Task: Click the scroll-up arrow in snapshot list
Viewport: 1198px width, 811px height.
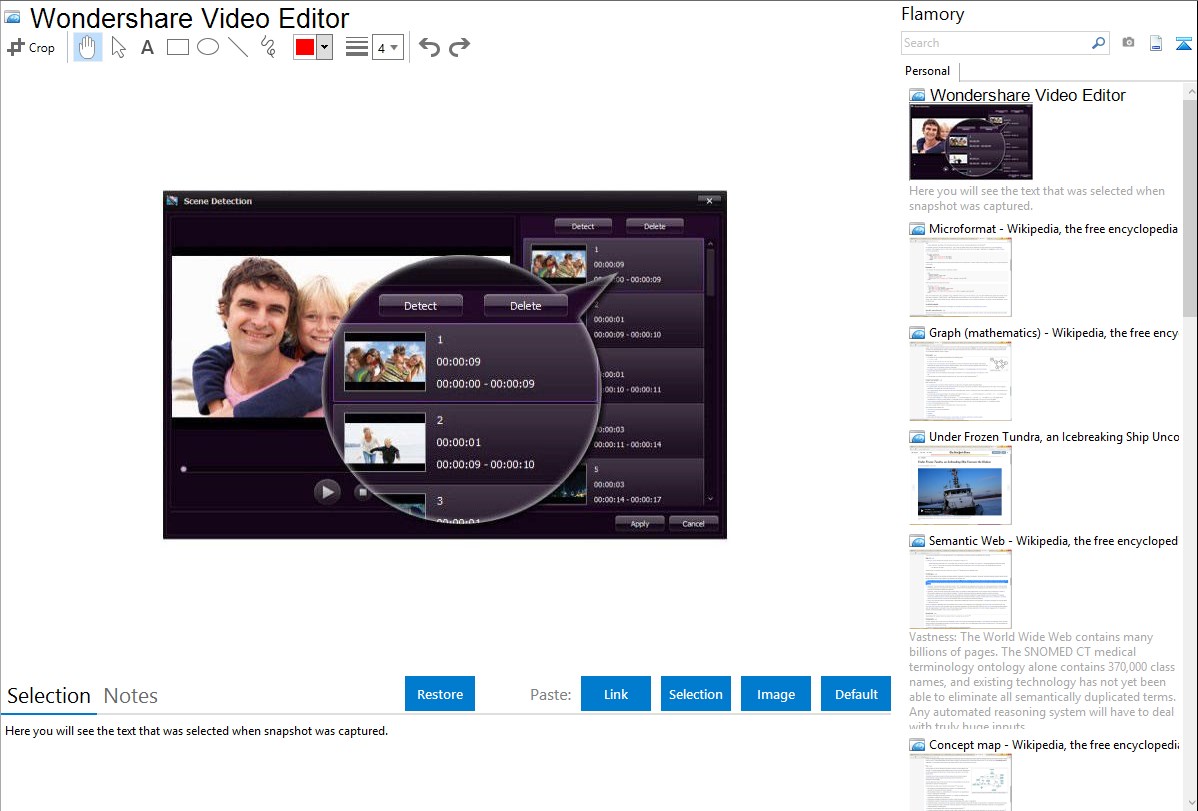Action: 1189,92
